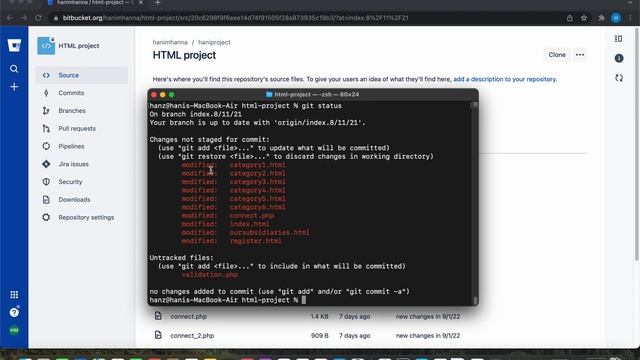Open the repository details info icon
Viewport: 640px width, 360px height.
click(619, 58)
